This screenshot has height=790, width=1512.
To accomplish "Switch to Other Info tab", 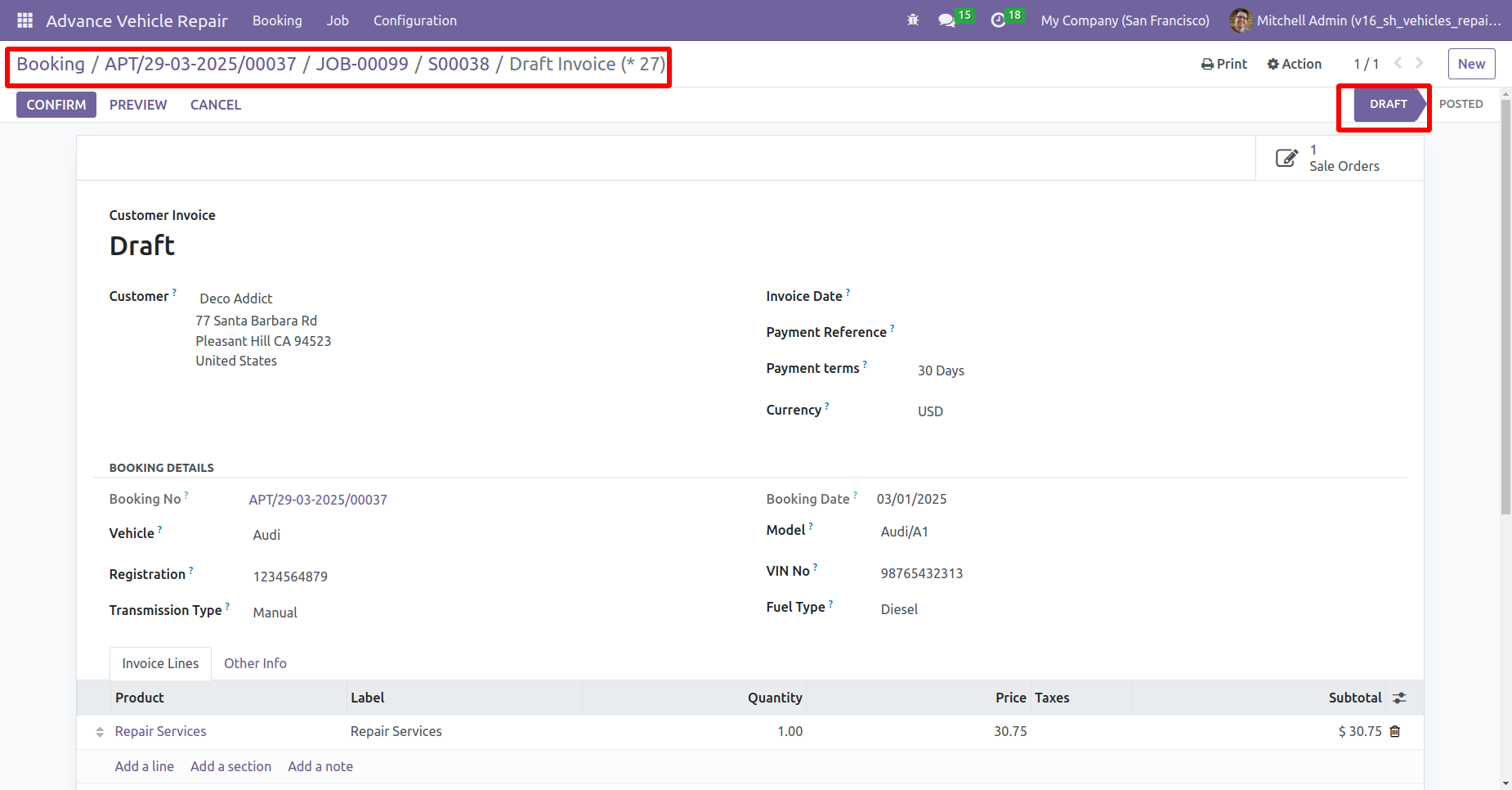I will [x=255, y=663].
